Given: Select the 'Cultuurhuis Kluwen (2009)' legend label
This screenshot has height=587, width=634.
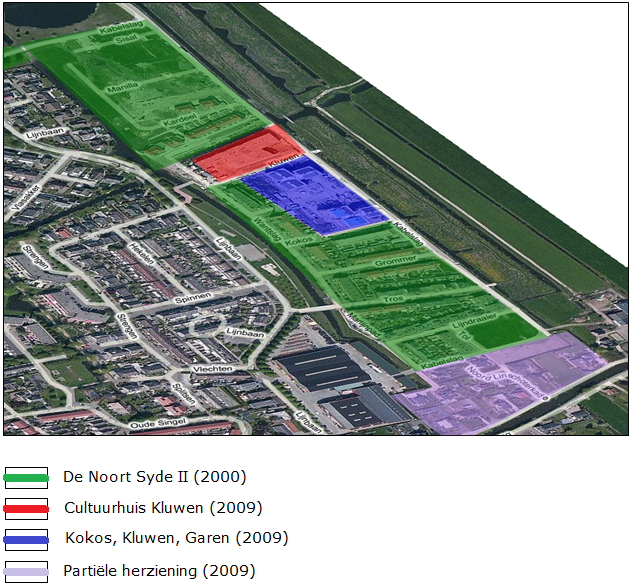Looking at the screenshot, I should (x=163, y=507).
